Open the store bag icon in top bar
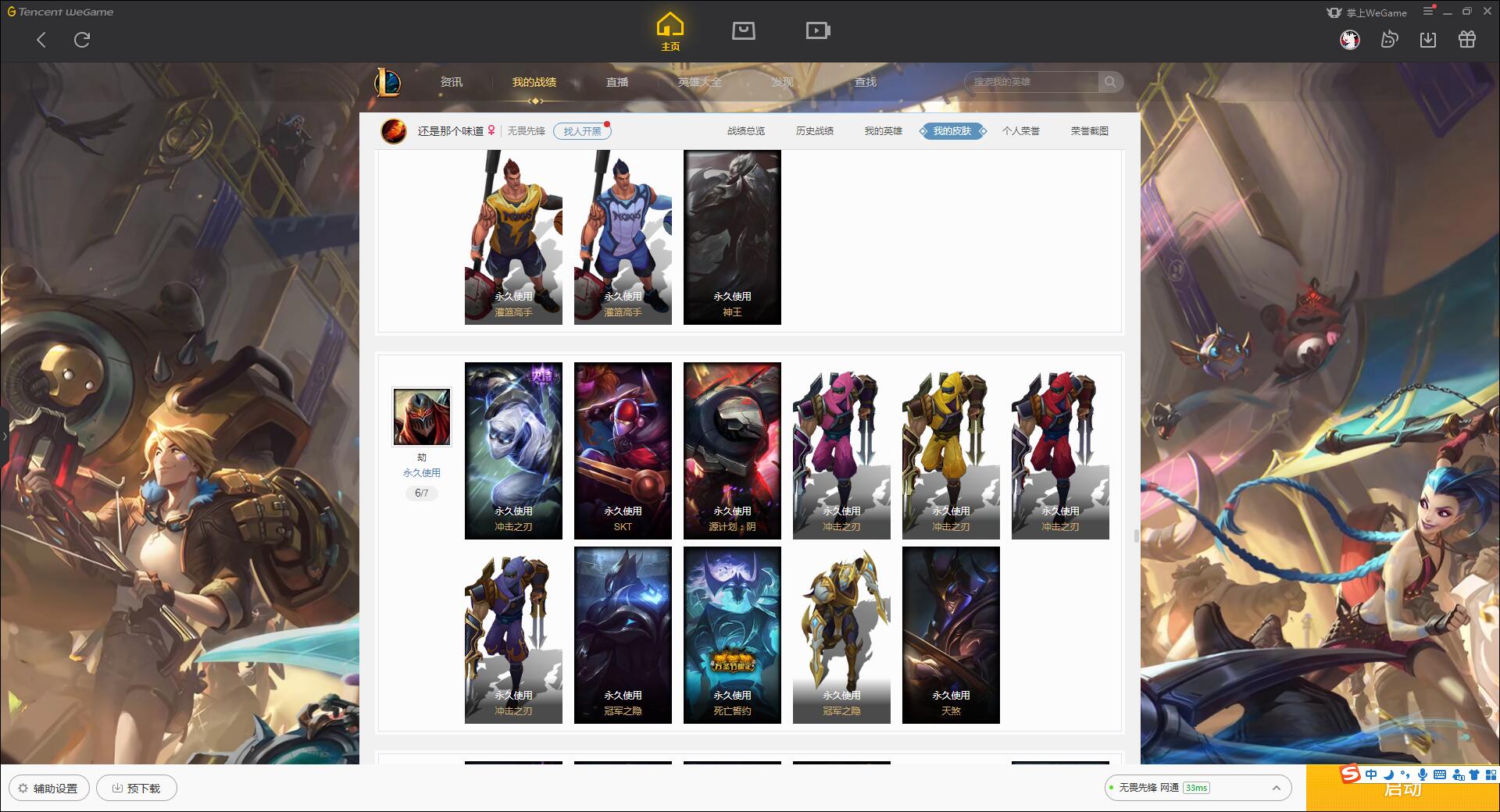This screenshot has height=812, width=1500. pos(743,30)
